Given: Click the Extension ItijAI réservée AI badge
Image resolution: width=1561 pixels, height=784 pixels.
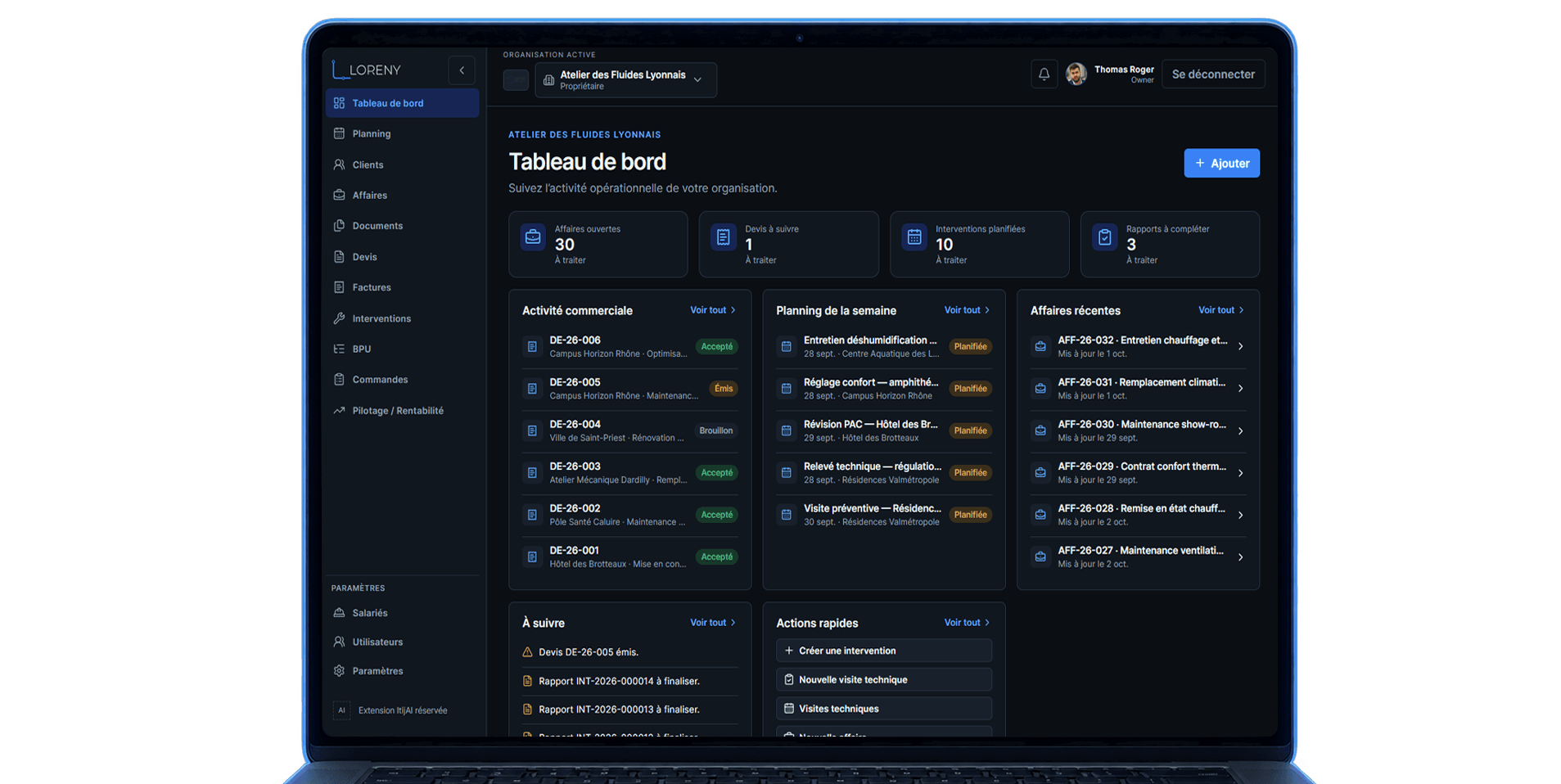Looking at the screenshot, I should [x=341, y=710].
